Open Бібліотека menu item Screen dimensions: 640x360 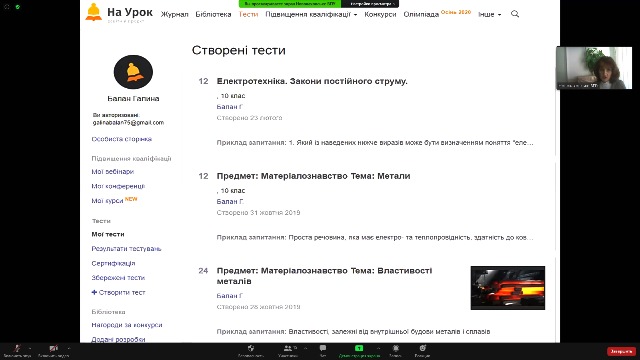(213, 14)
